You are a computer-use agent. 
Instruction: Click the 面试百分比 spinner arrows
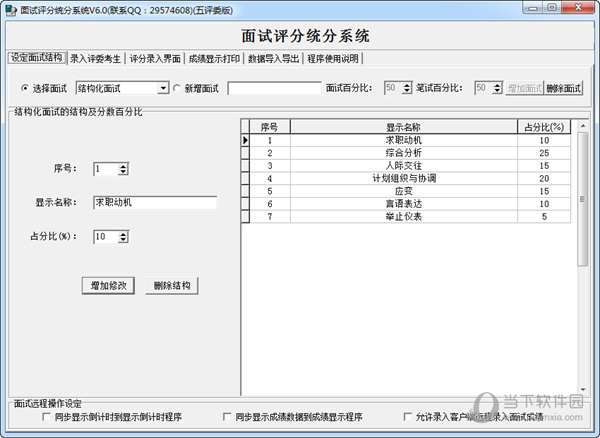coord(406,88)
